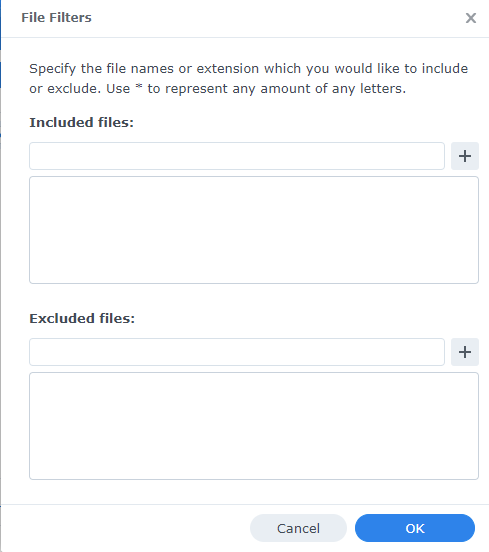Click inside the Included files list box

(254, 230)
